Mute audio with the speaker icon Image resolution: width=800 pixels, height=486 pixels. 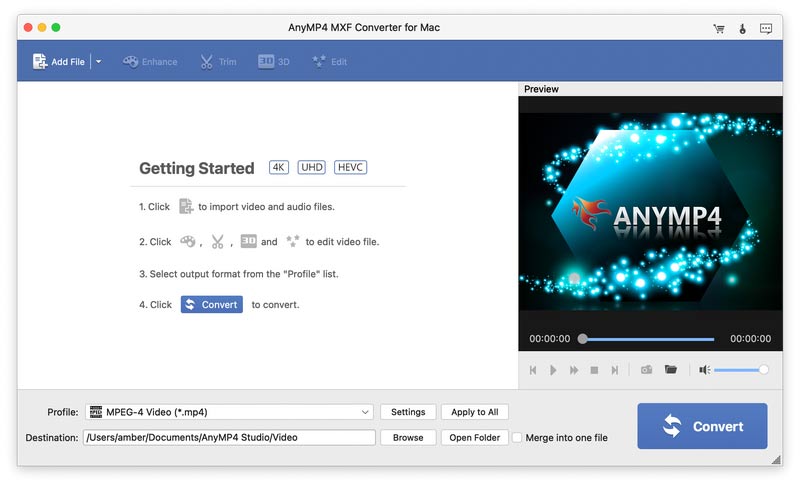point(704,370)
